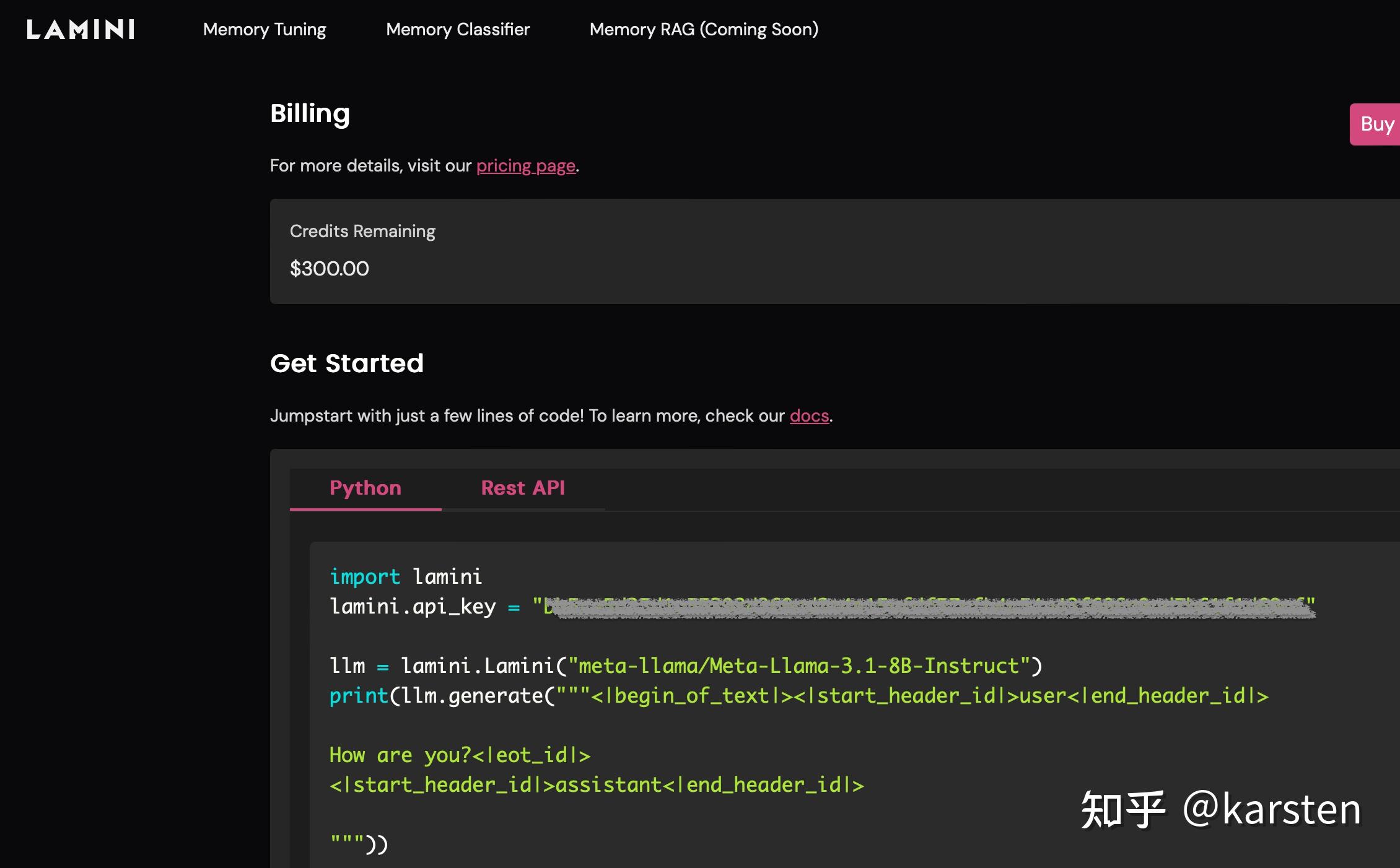
Task: Click the 'How are you?' prompt line
Action: tap(460, 755)
